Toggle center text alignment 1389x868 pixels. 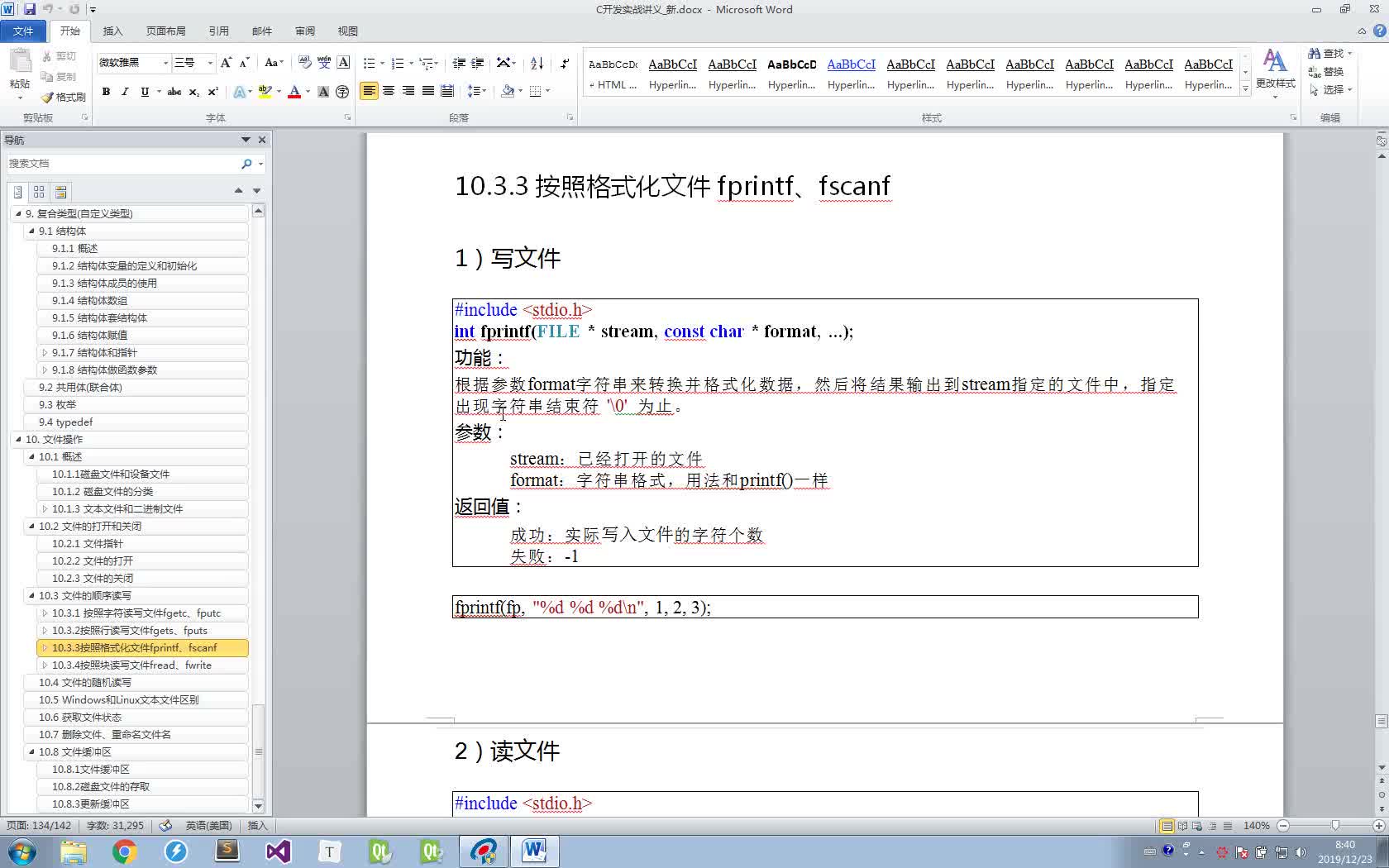pos(389,91)
